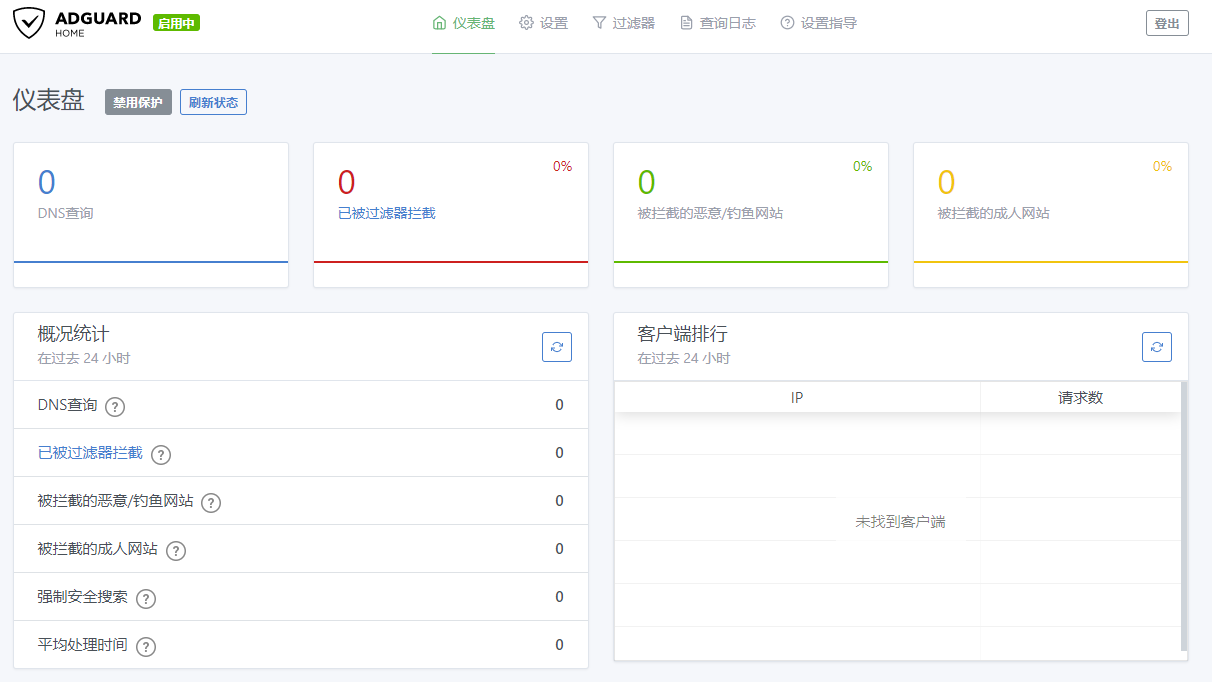
Task: Click 已被过滤器拦截 link in statistics table
Action: click(90, 453)
